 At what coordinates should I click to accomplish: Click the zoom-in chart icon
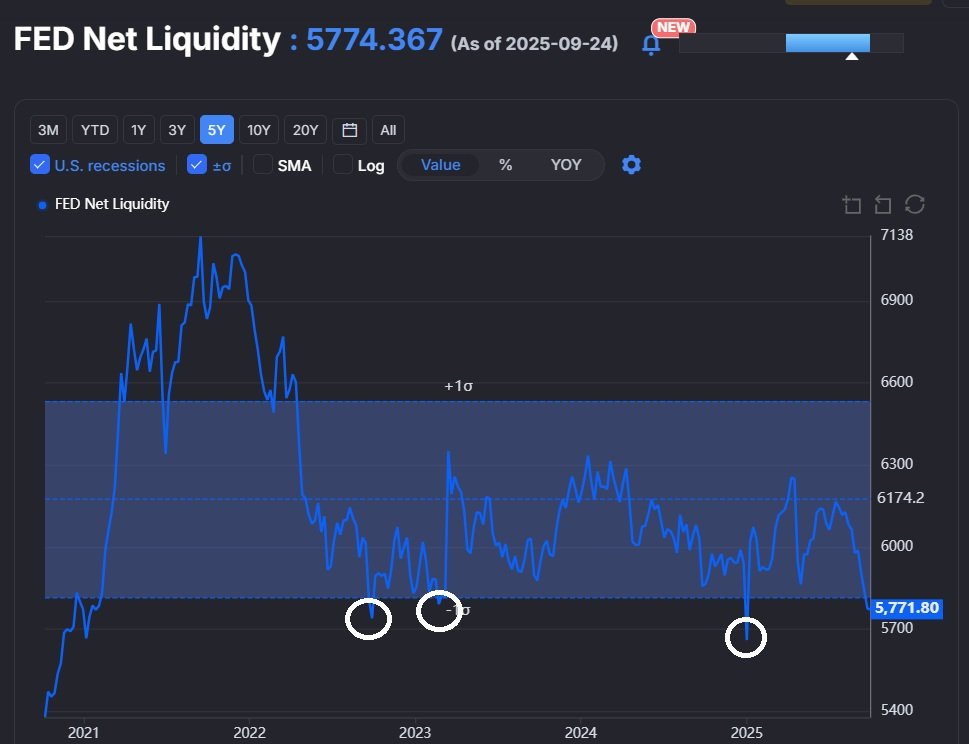tap(851, 204)
